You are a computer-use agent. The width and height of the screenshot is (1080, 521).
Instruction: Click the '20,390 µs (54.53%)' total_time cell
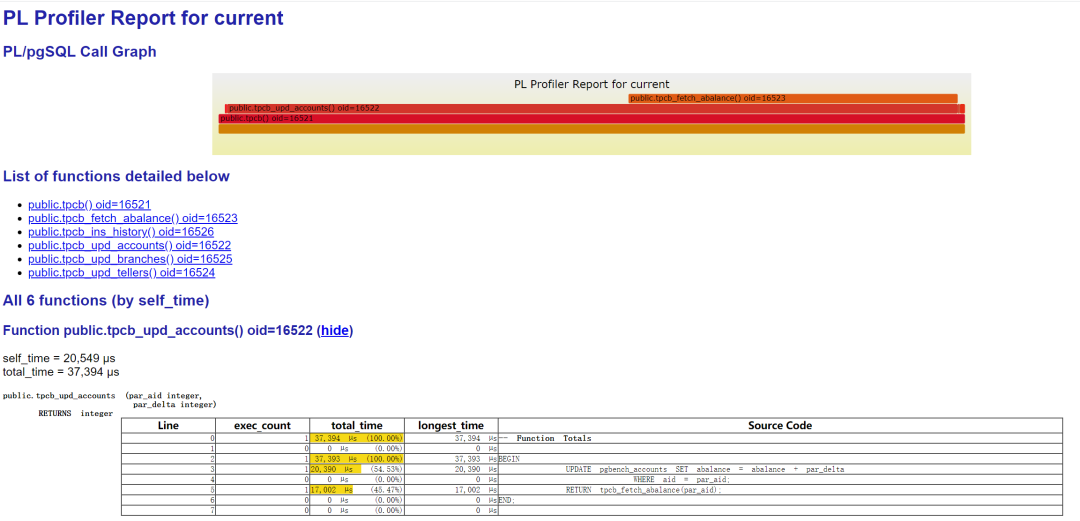[357, 469]
